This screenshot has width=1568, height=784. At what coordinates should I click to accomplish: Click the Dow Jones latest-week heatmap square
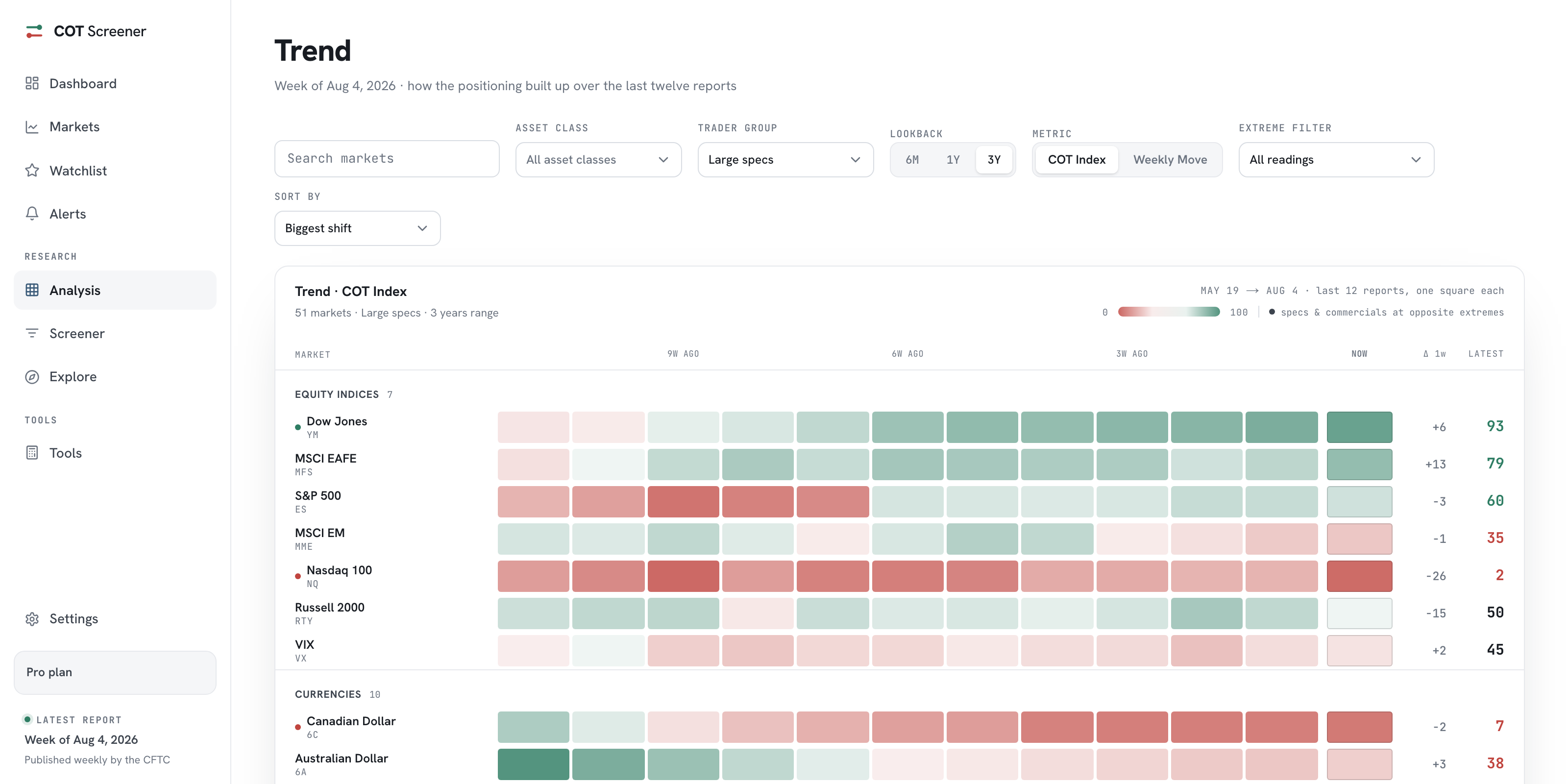(1359, 427)
